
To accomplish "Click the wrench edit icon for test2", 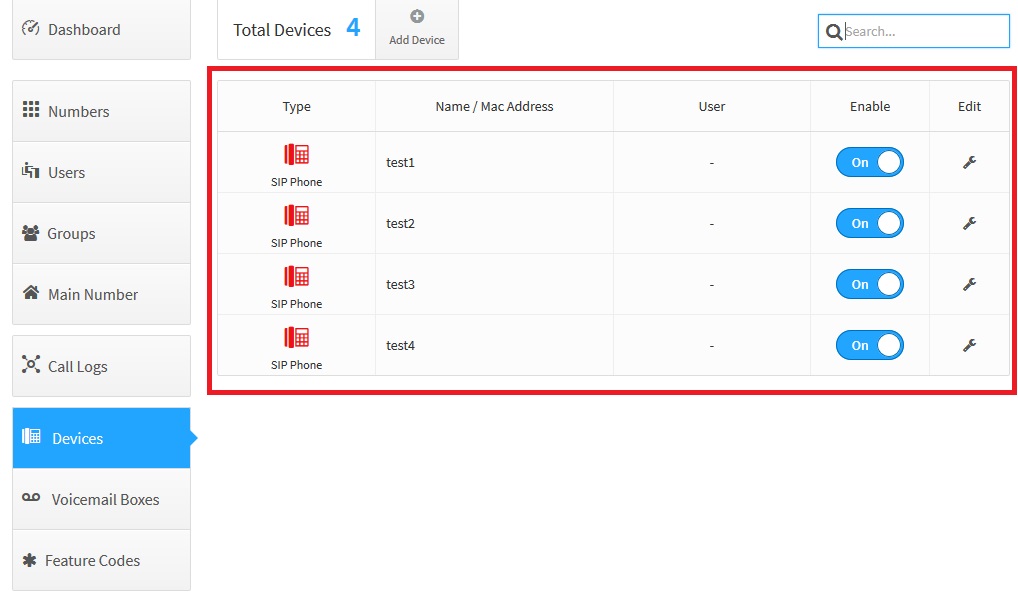I will pyautogui.click(x=969, y=223).
